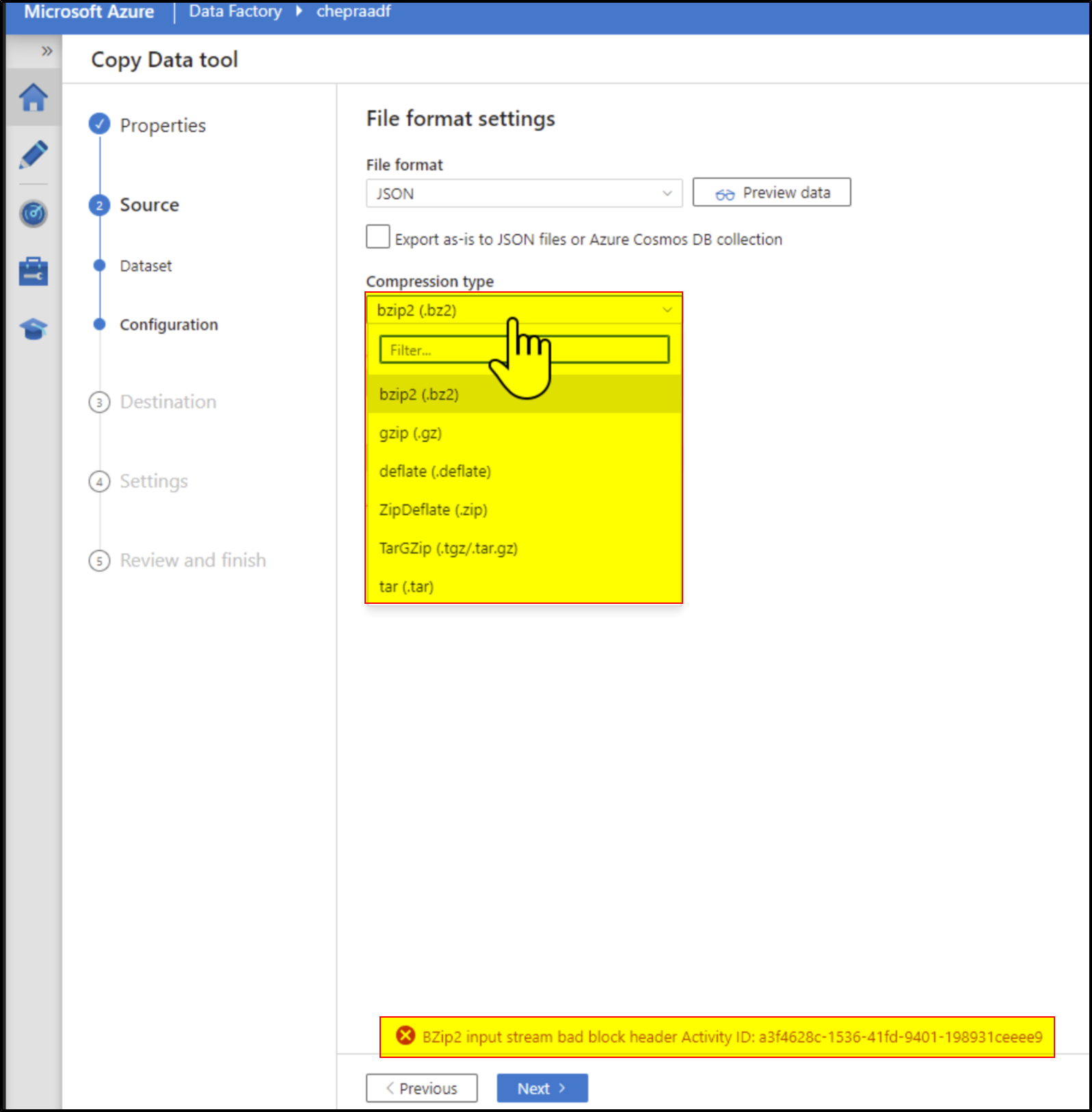Collapse the Compression type bzip2 dropdown
The height and width of the screenshot is (1112, 1092).
click(x=524, y=310)
